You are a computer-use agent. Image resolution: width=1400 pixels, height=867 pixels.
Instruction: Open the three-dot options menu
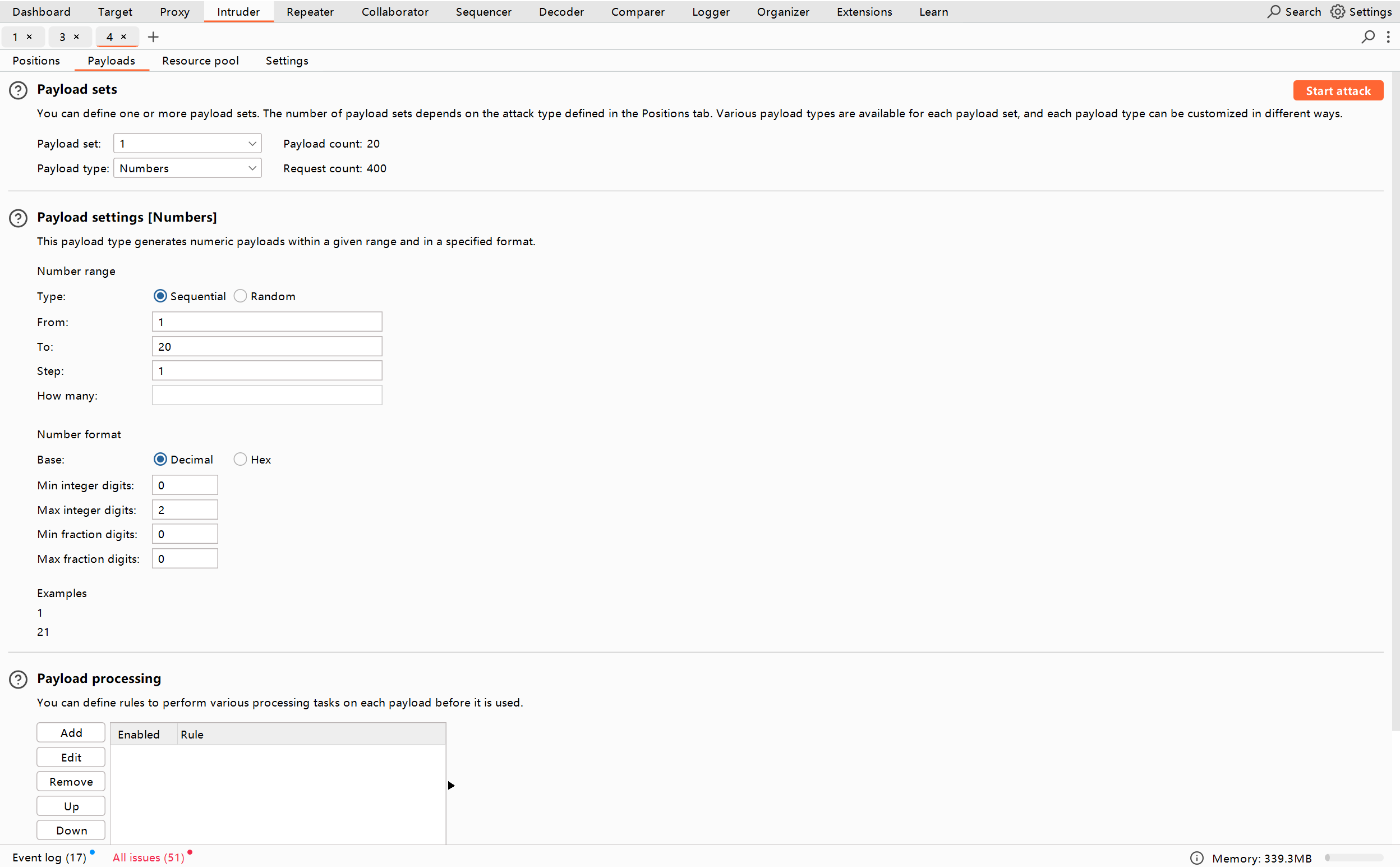pyautogui.click(x=1388, y=37)
